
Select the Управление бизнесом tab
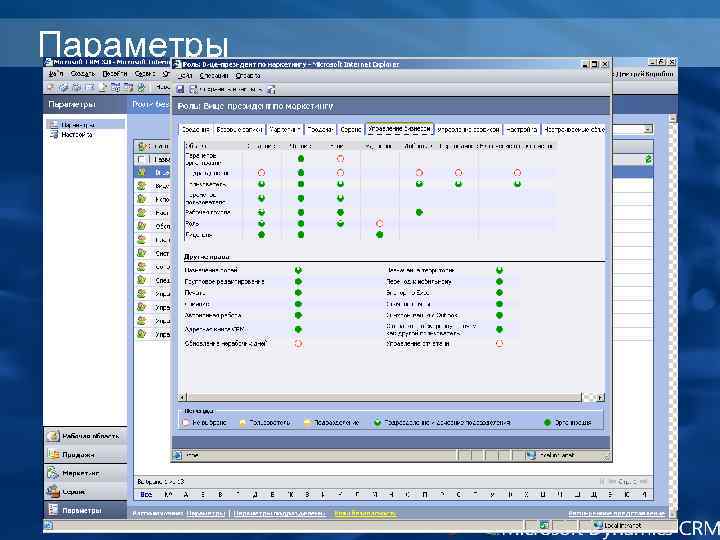click(399, 129)
